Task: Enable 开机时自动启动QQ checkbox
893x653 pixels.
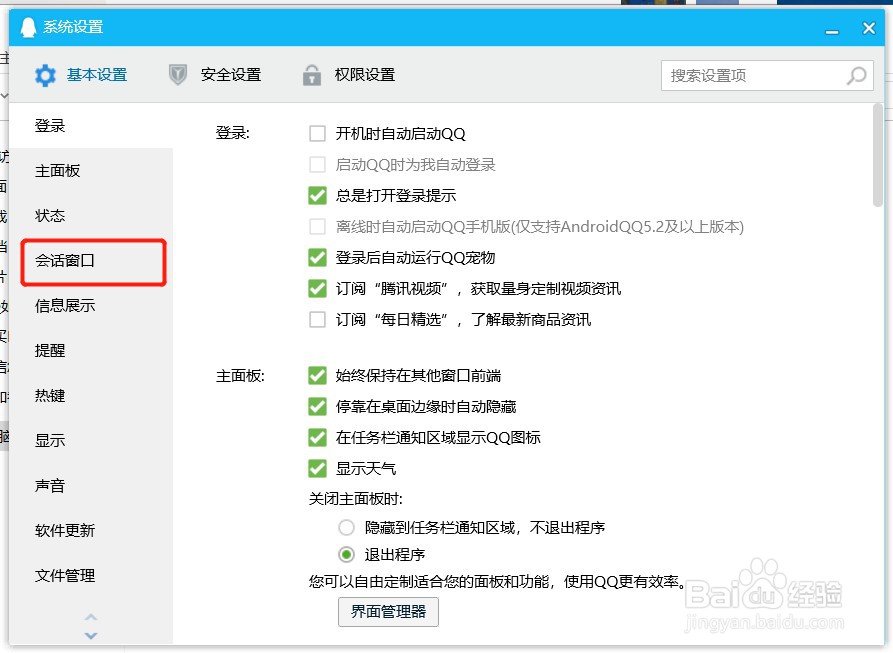Action: tap(317, 134)
